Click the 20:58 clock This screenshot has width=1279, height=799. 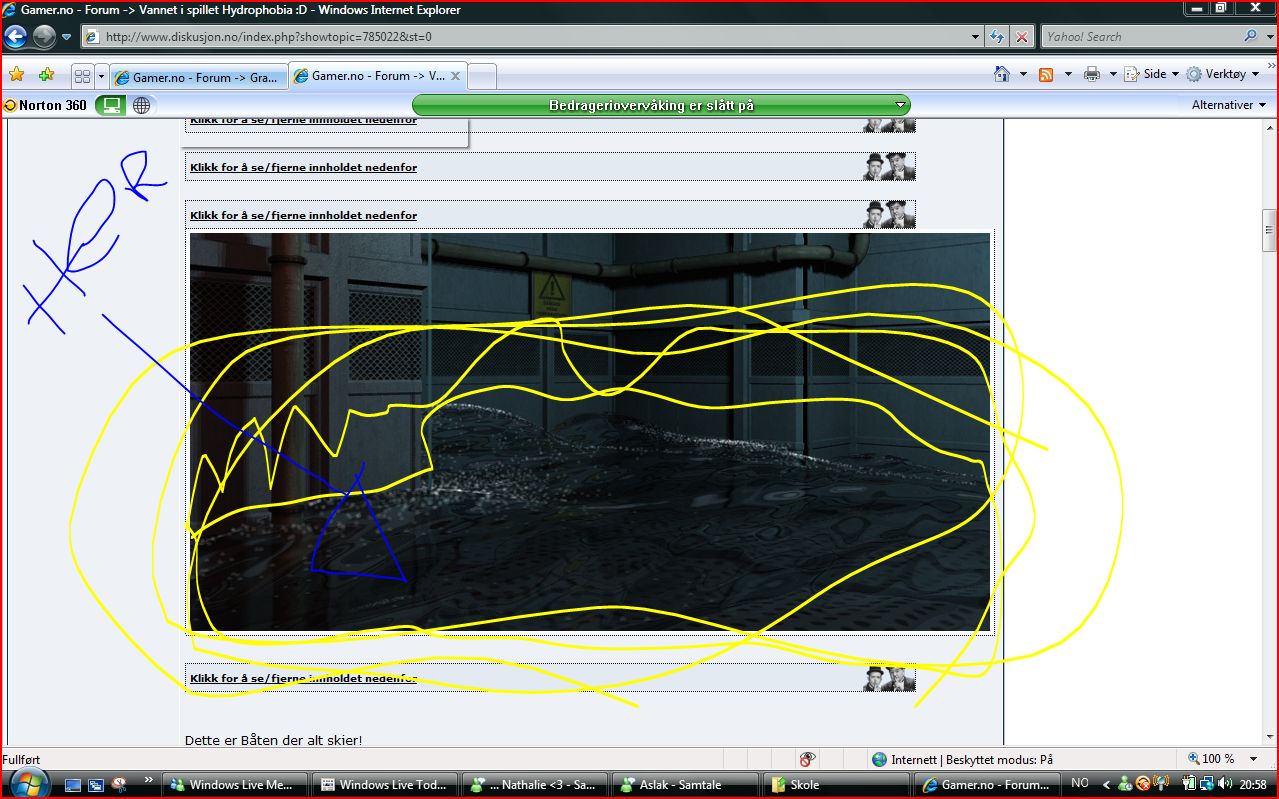(1253, 785)
